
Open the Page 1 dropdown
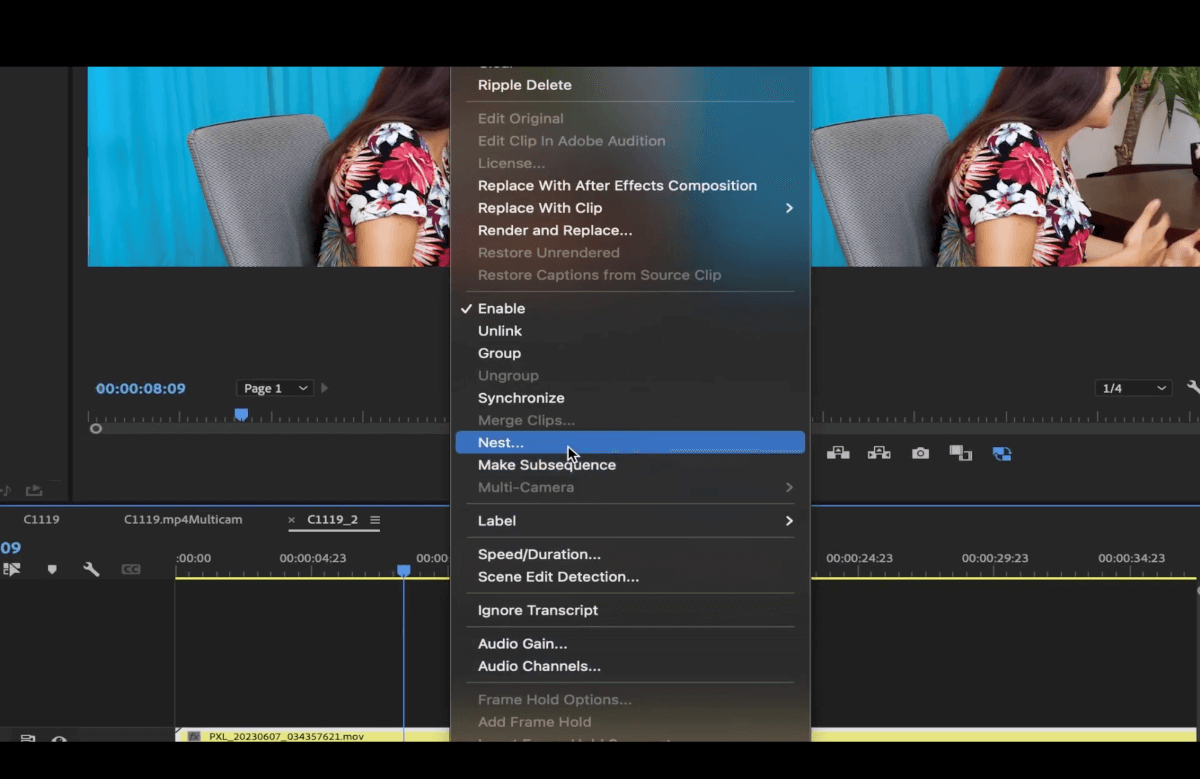click(275, 388)
